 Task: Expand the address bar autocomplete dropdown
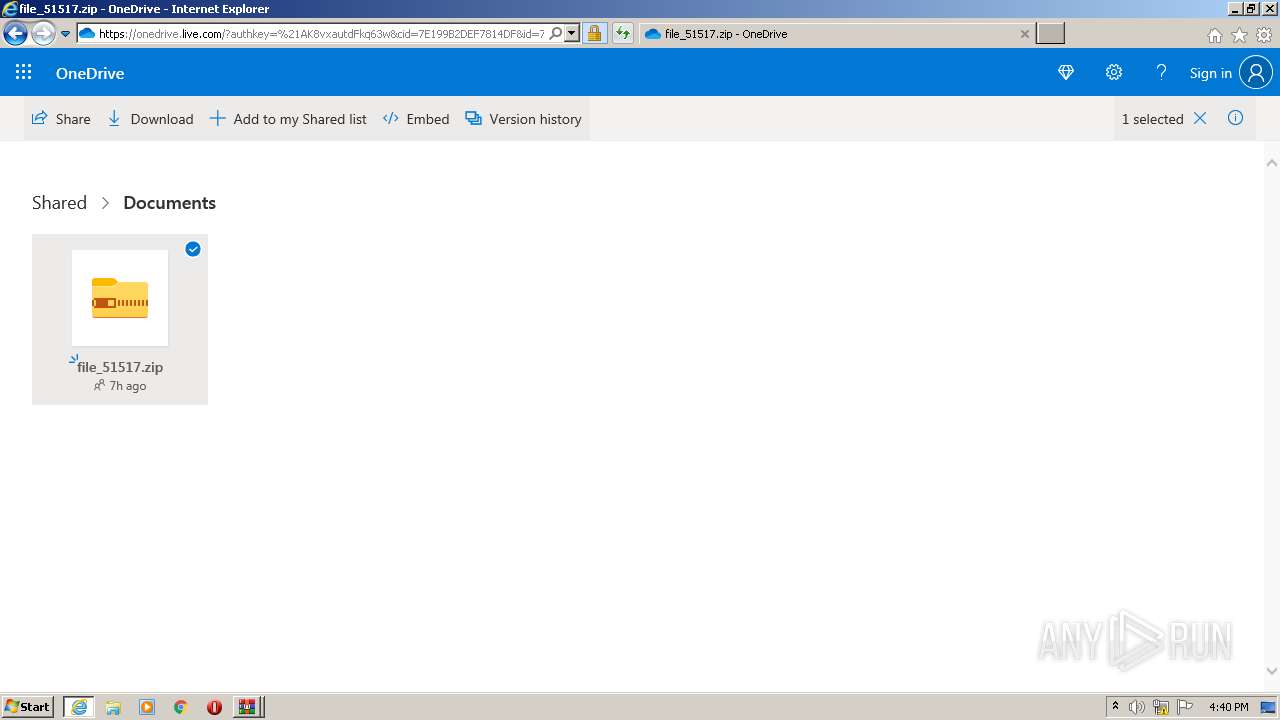pos(572,34)
